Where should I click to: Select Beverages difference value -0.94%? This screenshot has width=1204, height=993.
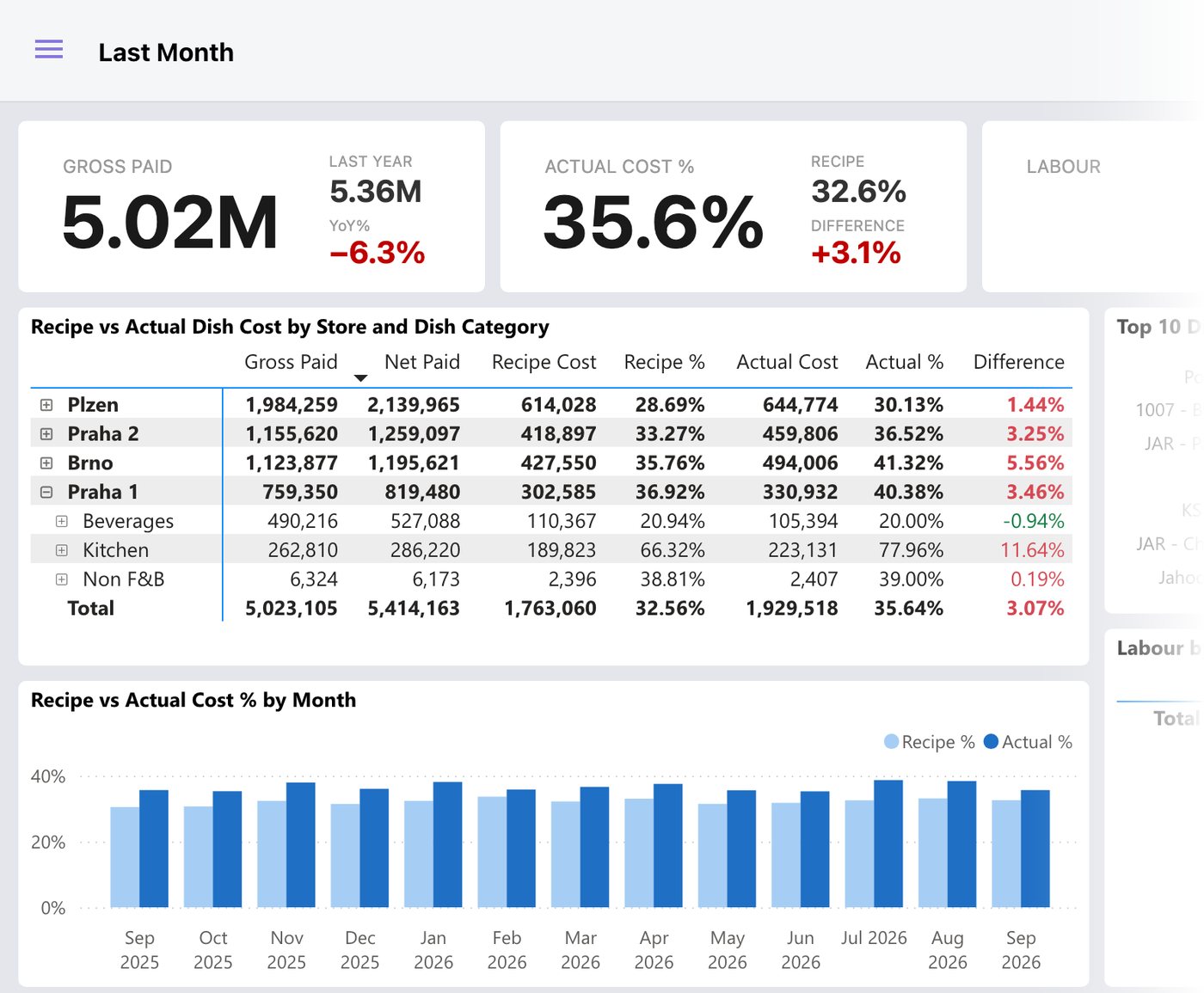point(1033,521)
